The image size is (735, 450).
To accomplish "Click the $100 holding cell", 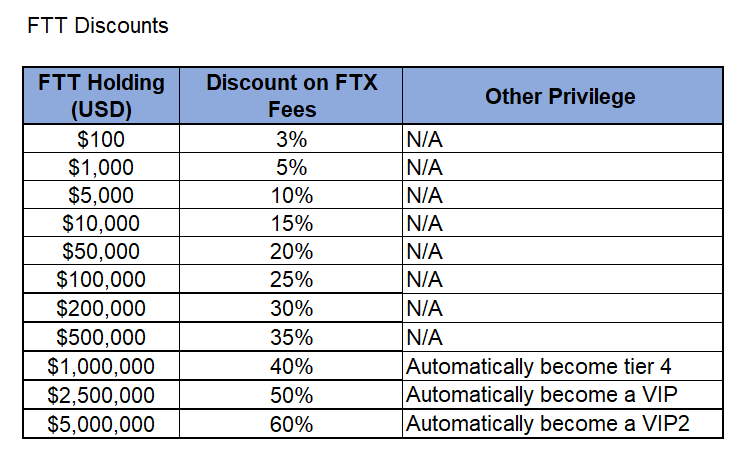I will (101, 139).
